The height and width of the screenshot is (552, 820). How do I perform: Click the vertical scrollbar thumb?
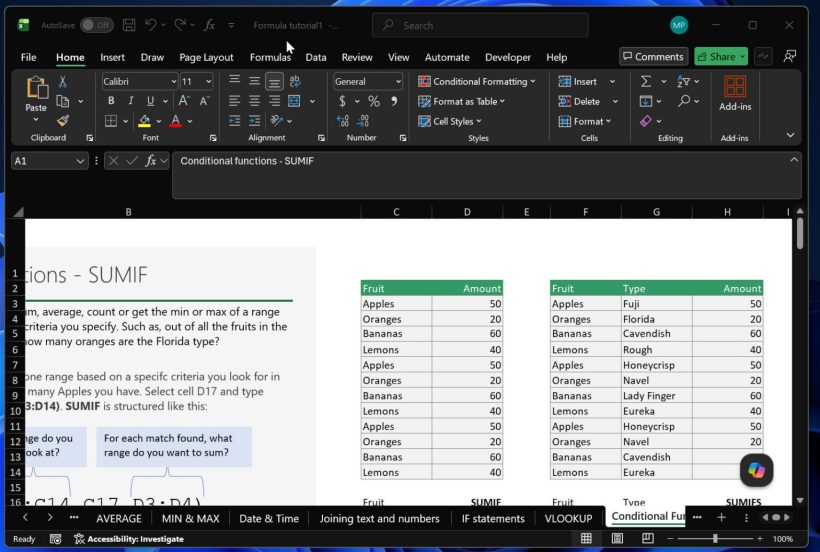point(800,233)
